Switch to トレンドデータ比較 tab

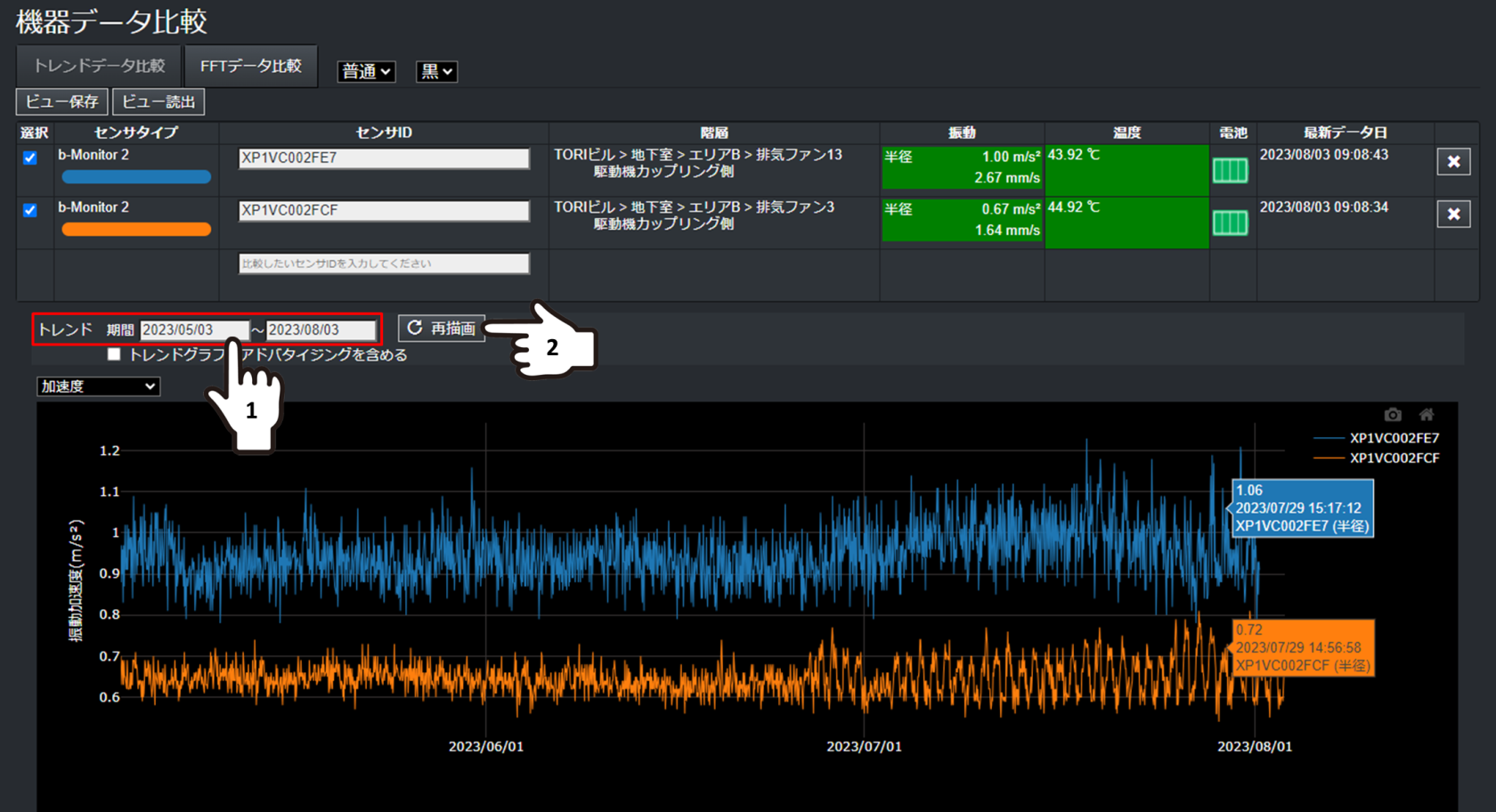(99, 66)
